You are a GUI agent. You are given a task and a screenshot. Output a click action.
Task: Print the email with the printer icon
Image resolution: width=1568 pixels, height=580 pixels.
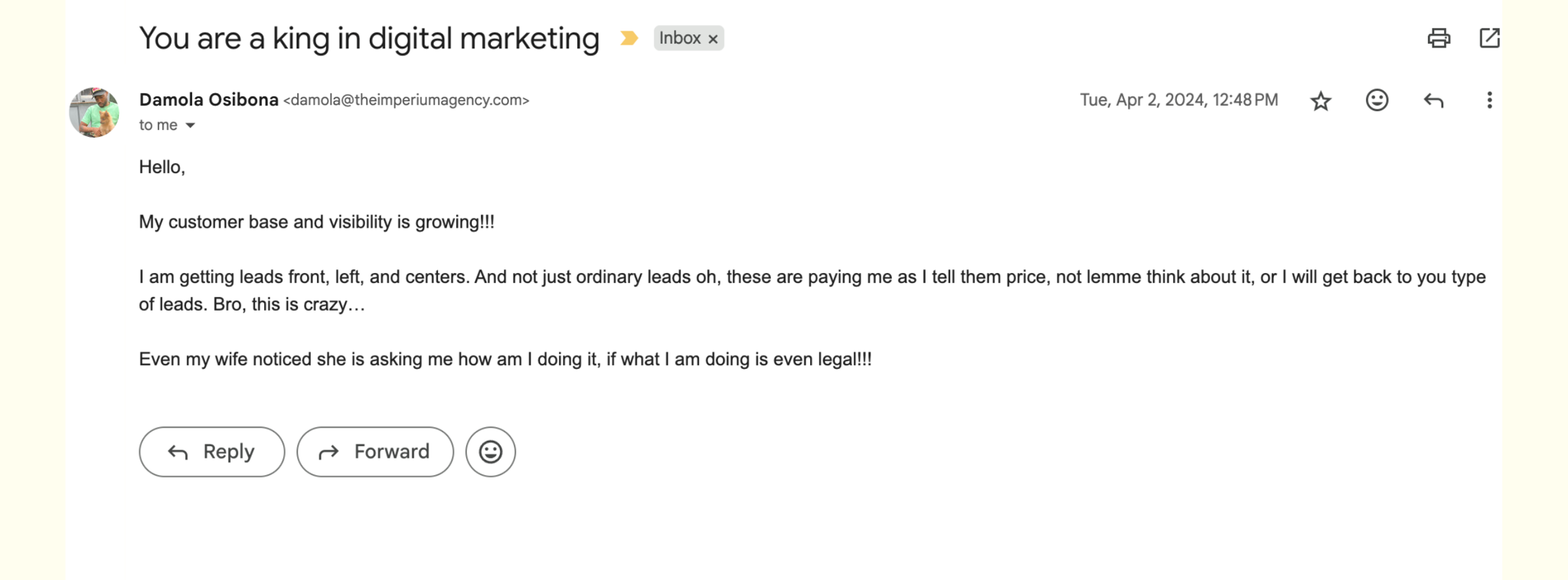(x=1439, y=38)
